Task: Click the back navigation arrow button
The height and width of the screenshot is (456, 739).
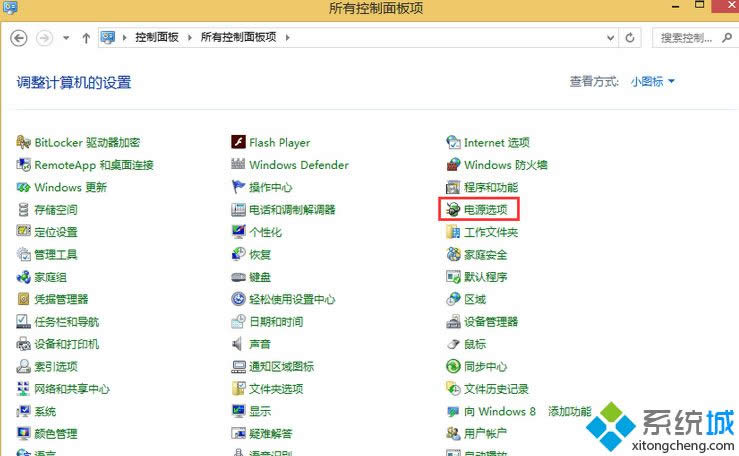Action: click(19, 37)
